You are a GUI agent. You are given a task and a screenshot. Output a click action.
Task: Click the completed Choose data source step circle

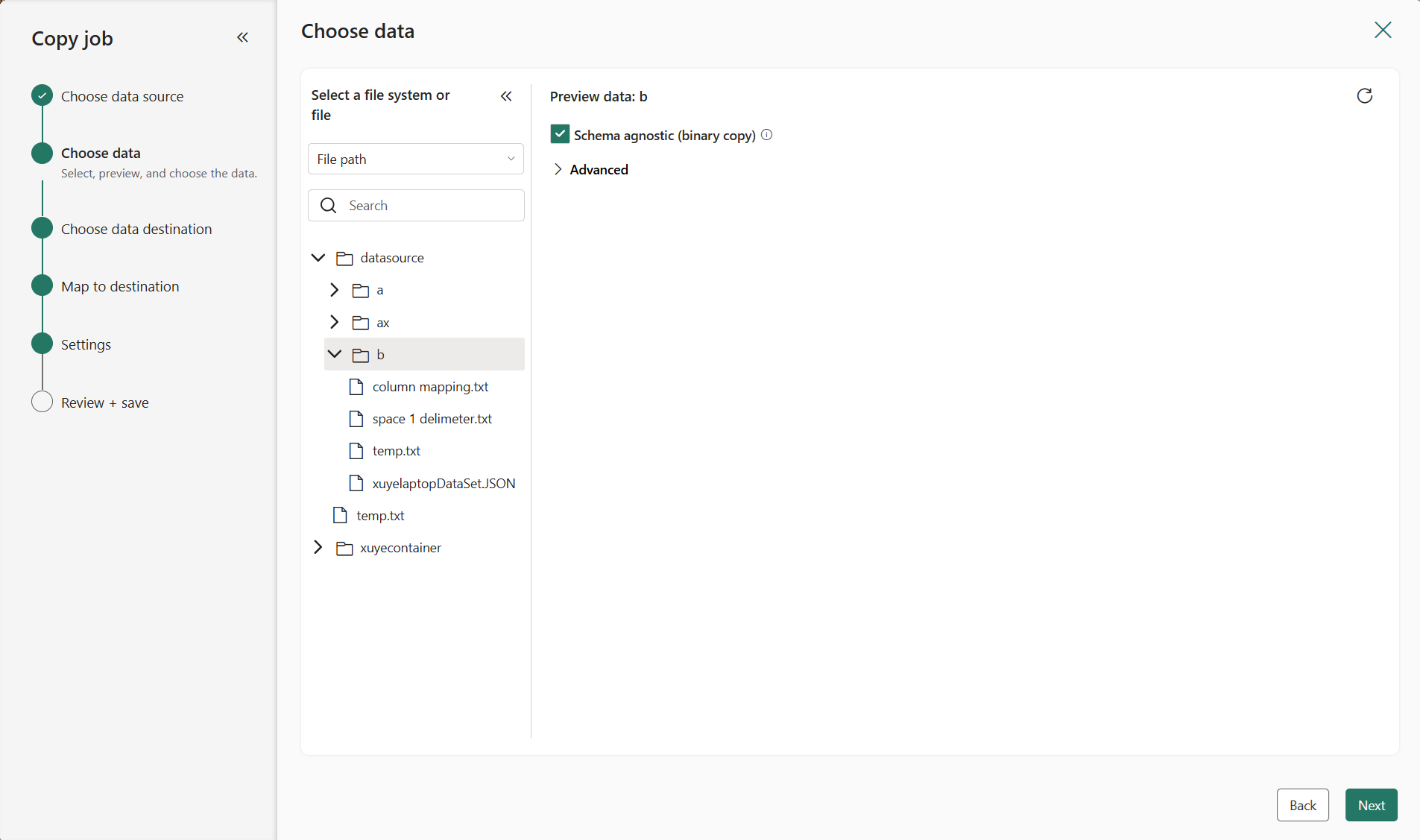(x=42, y=95)
